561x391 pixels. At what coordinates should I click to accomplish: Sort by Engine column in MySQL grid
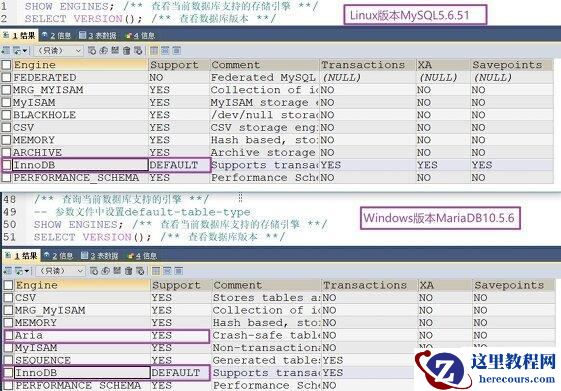pyautogui.click(x=80, y=65)
